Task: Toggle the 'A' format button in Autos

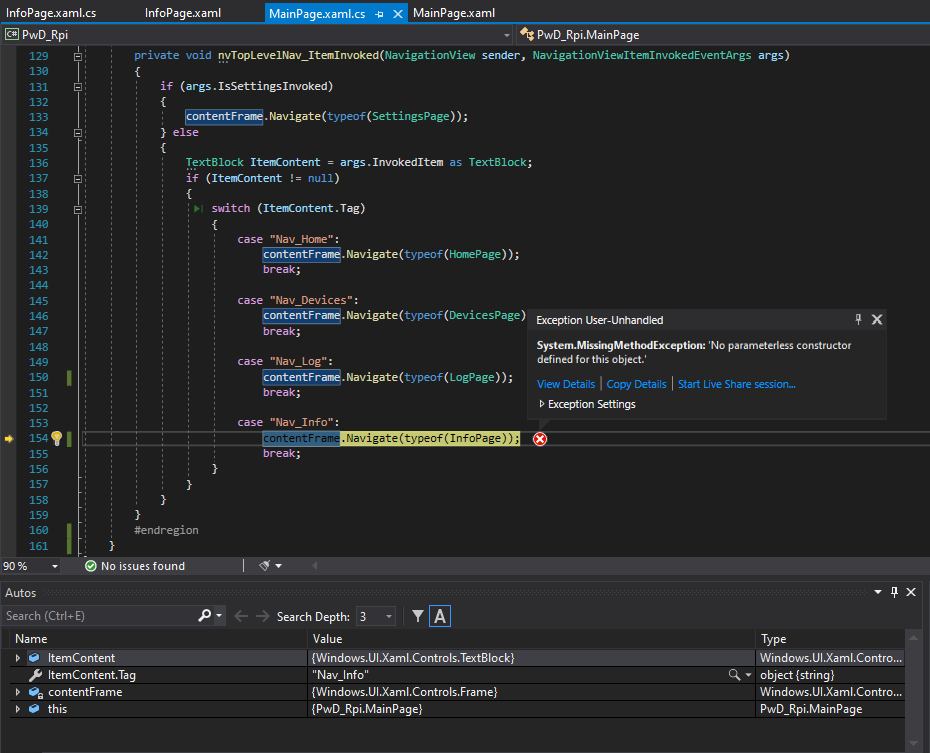Action: tap(440, 617)
